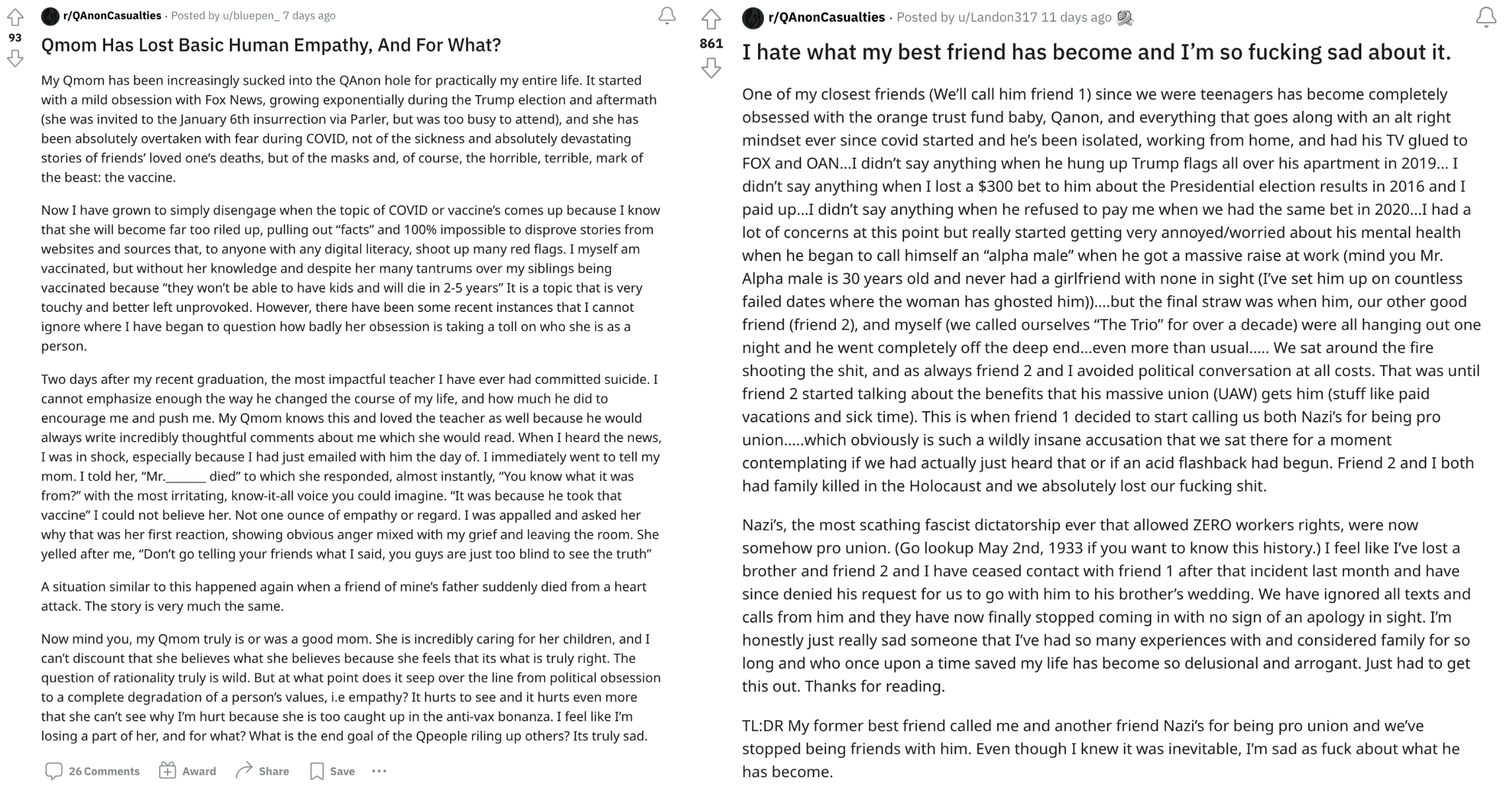Upvote the Qmom empathy post
The image size is (1512, 797).
pos(15,17)
